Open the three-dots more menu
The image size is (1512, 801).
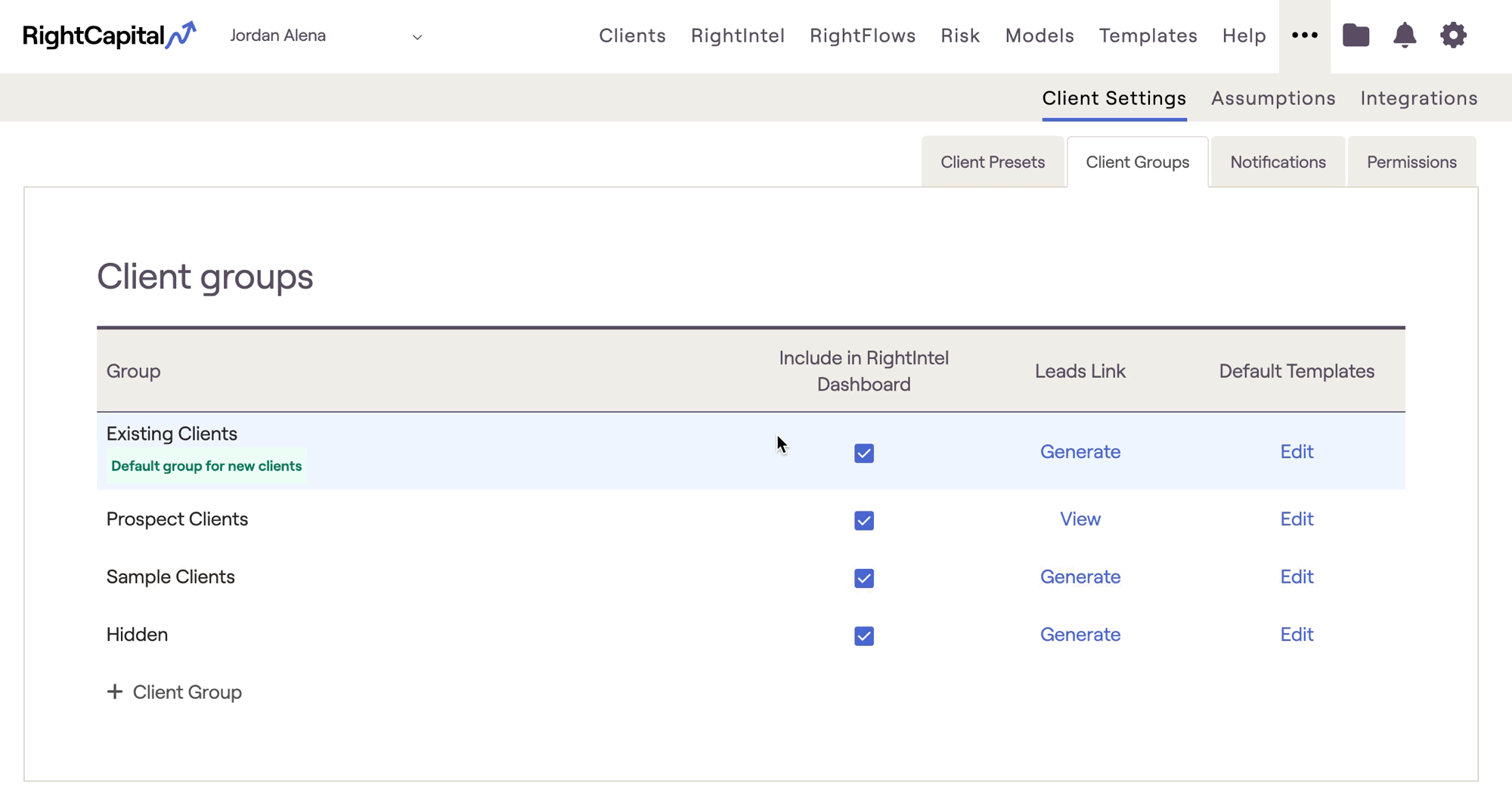click(x=1305, y=36)
